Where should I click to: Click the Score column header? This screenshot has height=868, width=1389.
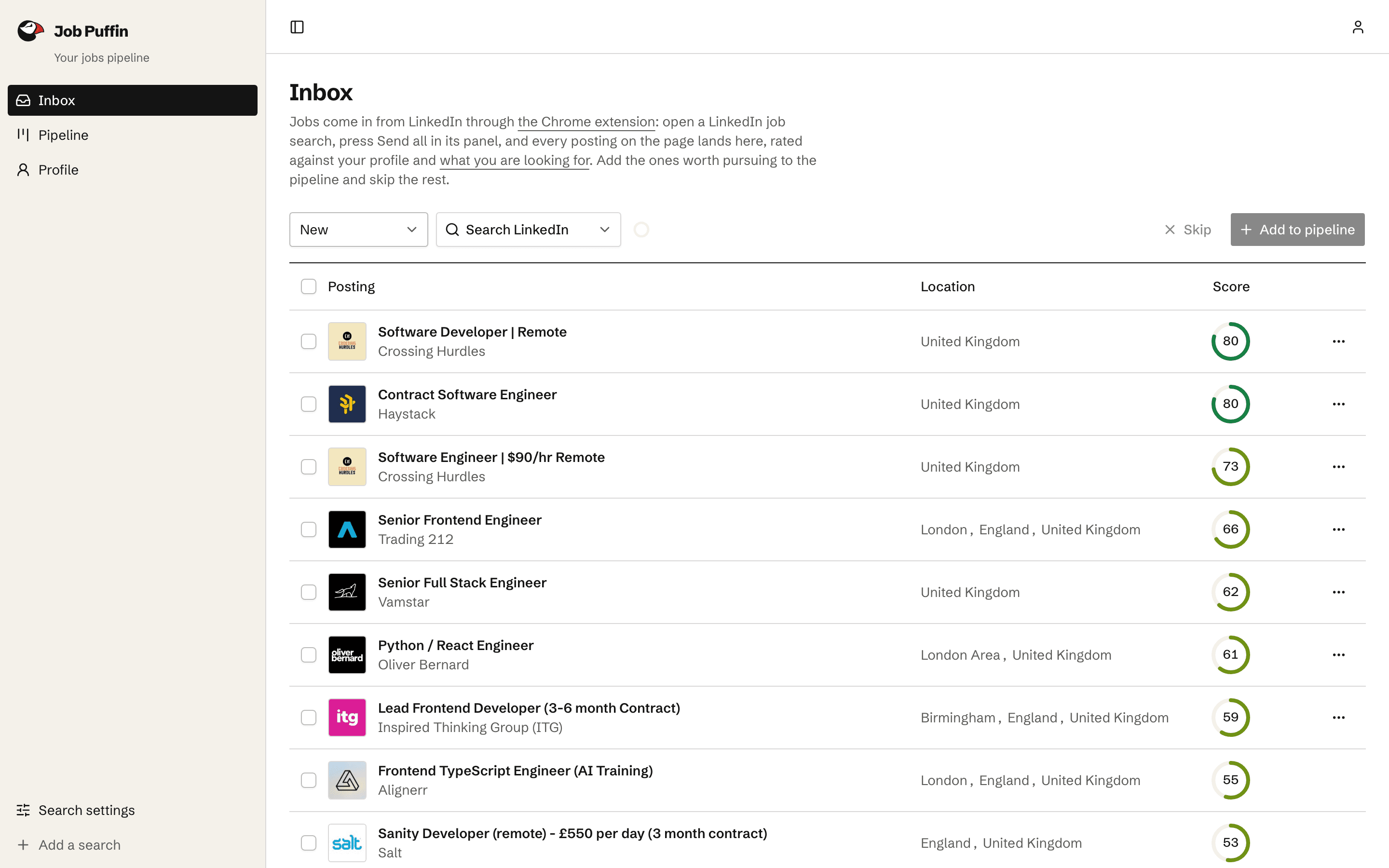click(x=1231, y=286)
